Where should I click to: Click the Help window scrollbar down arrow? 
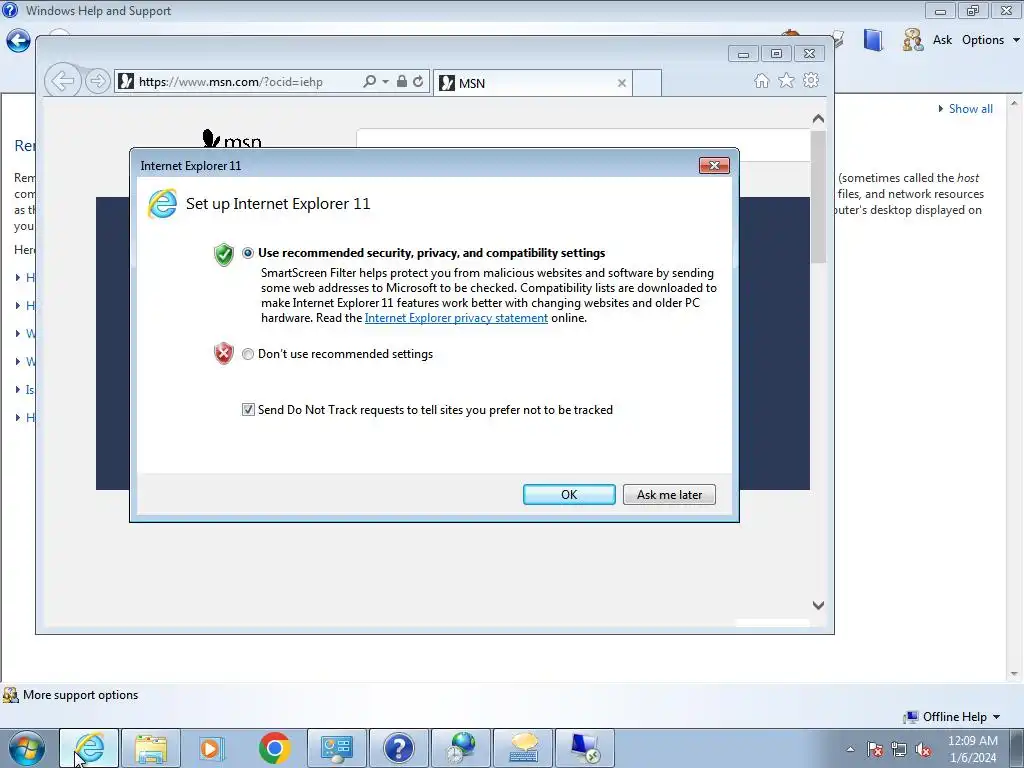point(1014,673)
